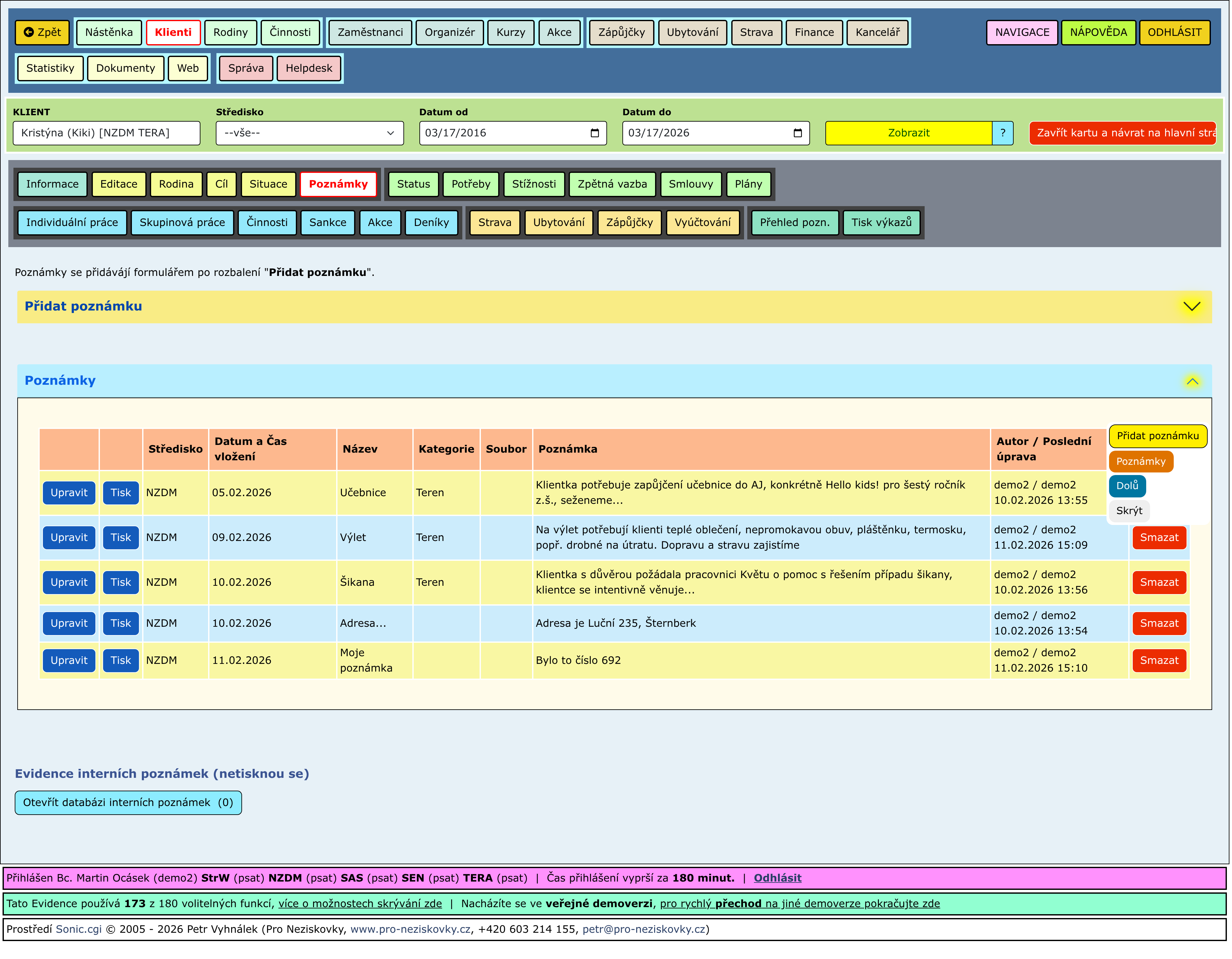This screenshot has height=959, width=1232.
Task: Switch to the Status tab
Action: click(x=413, y=184)
